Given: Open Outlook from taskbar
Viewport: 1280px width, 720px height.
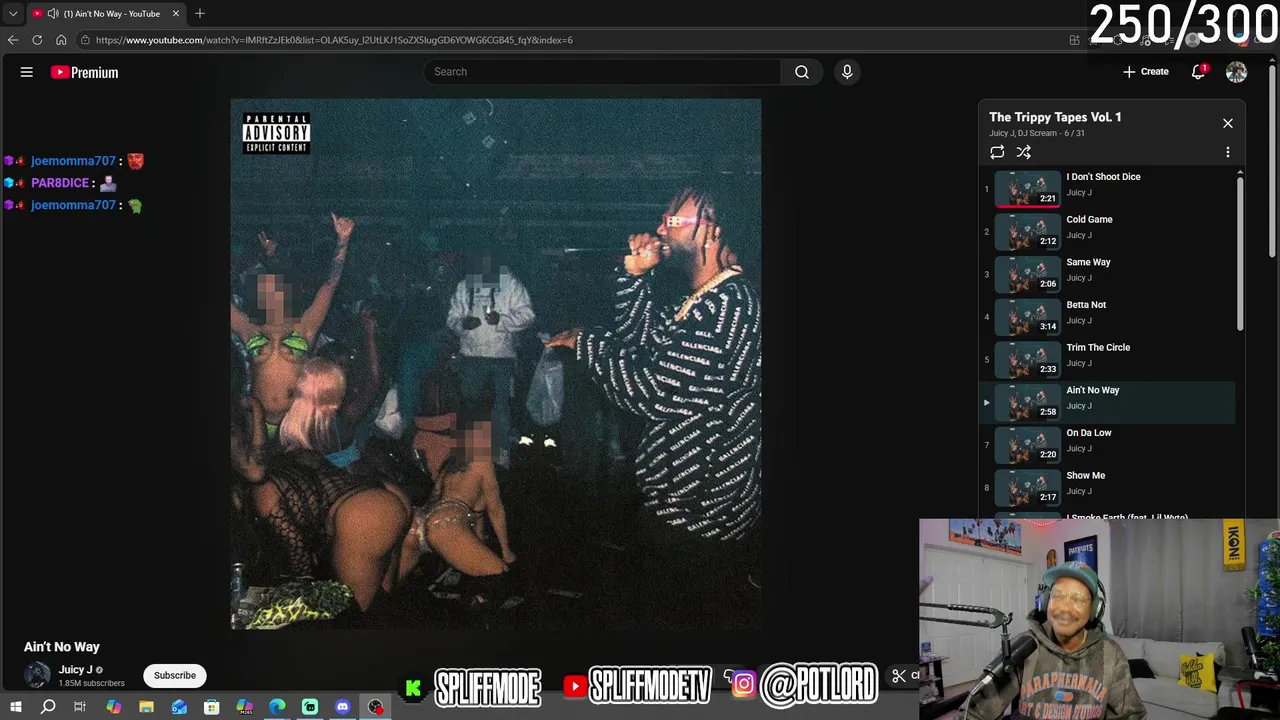Looking at the screenshot, I should pyautogui.click(x=179, y=707).
